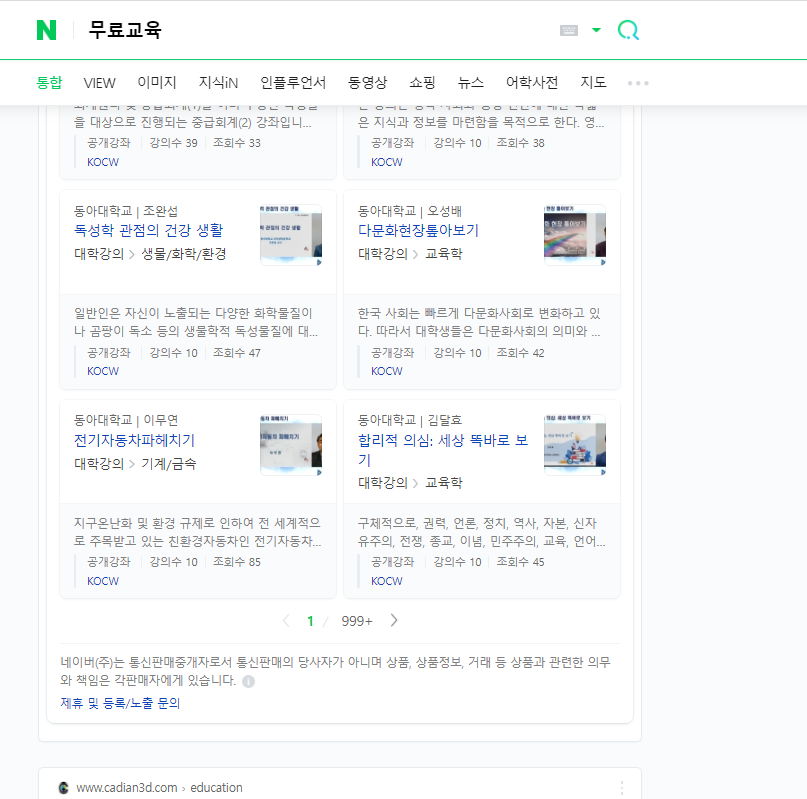Click the cadian3d site favicon
This screenshot has height=799, width=807.
(64, 788)
